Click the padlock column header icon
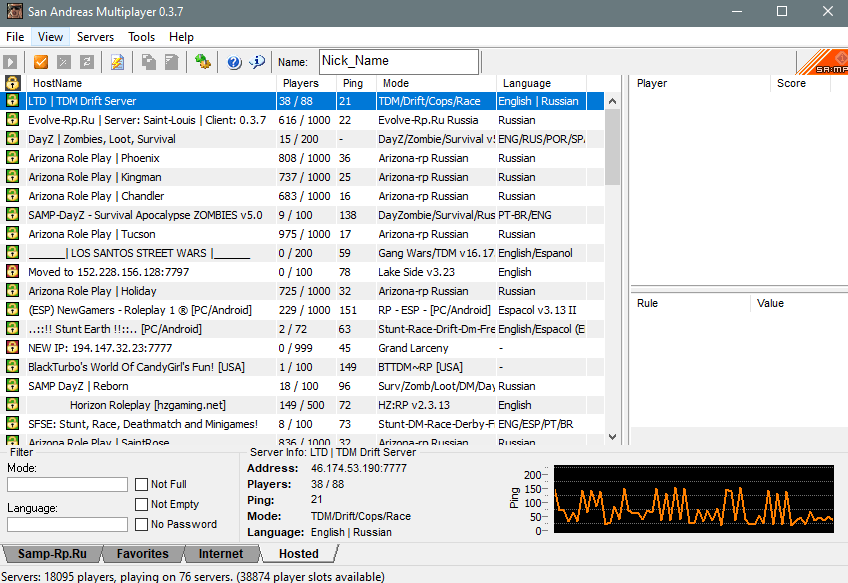This screenshot has width=848, height=583. [12, 83]
